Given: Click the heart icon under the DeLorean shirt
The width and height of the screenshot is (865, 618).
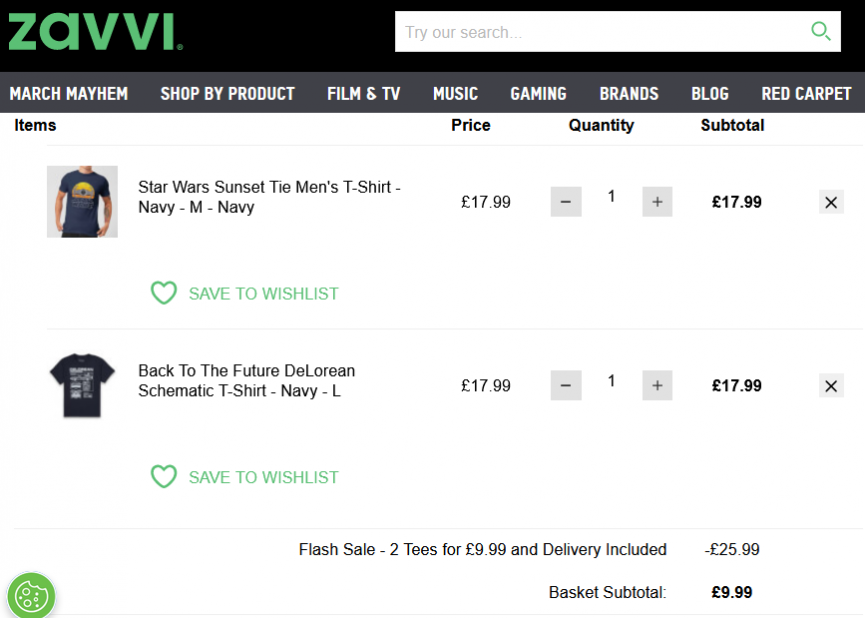Looking at the screenshot, I should point(164,476).
